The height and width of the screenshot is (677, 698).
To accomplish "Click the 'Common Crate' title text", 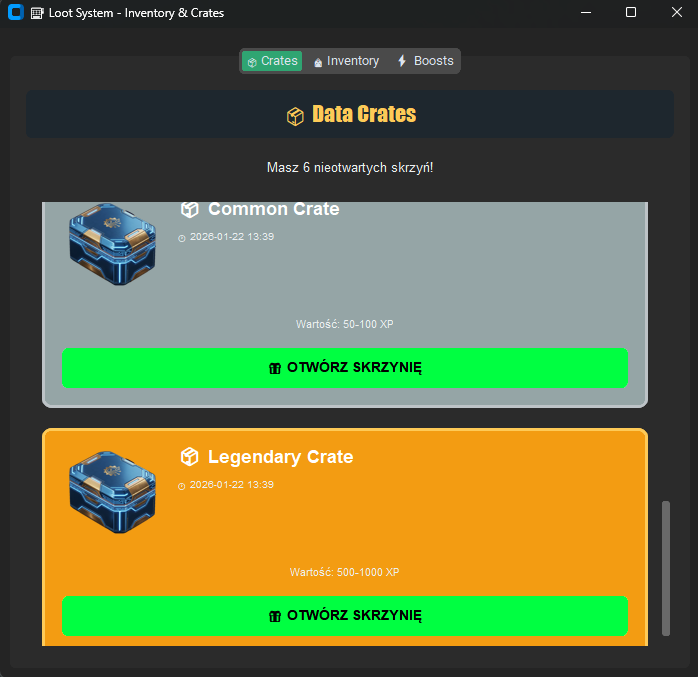I will (x=274, y=209).
